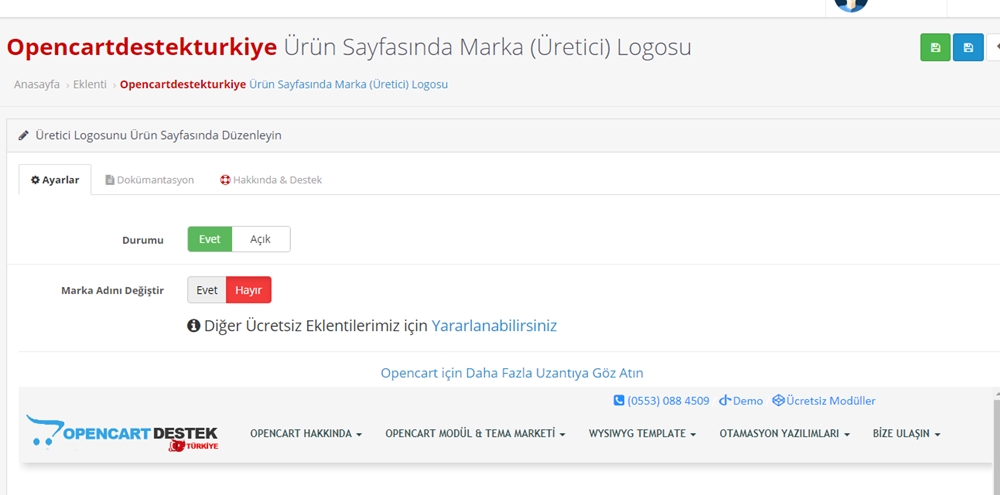Switch to the Dokümantasyon tab

[x=150, y=180]
